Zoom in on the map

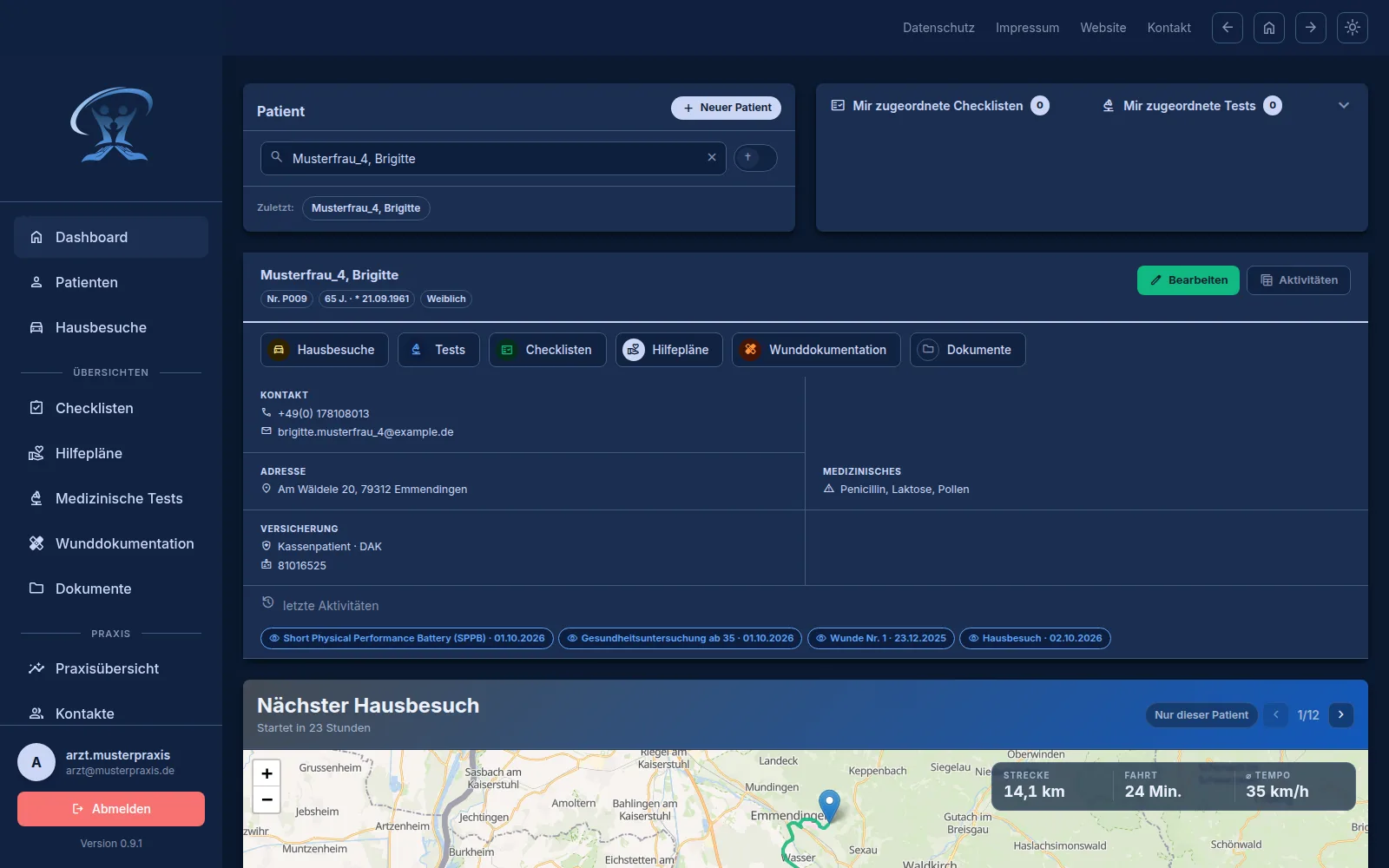point(267,773)
